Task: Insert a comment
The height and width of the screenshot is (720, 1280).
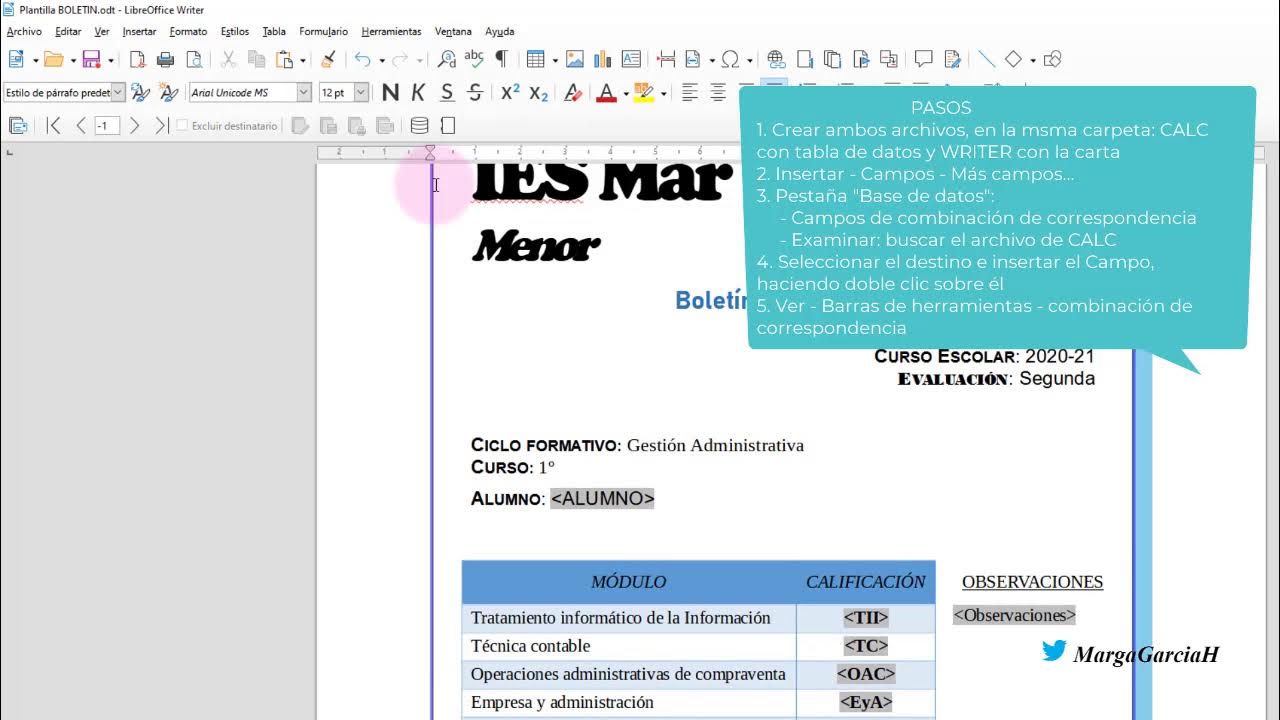Action: (924, 60)
